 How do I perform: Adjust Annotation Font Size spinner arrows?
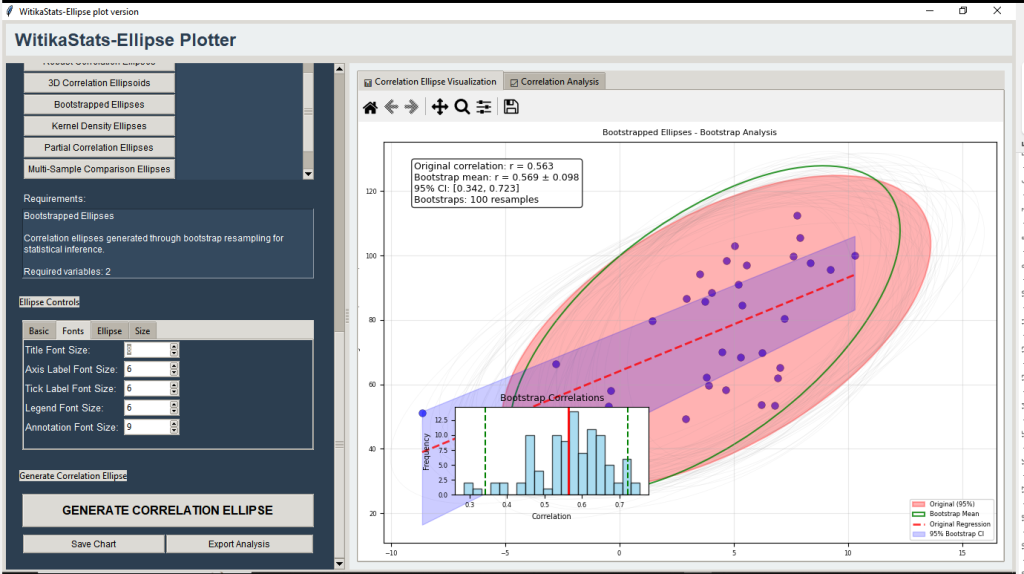(x=174, y=427)
